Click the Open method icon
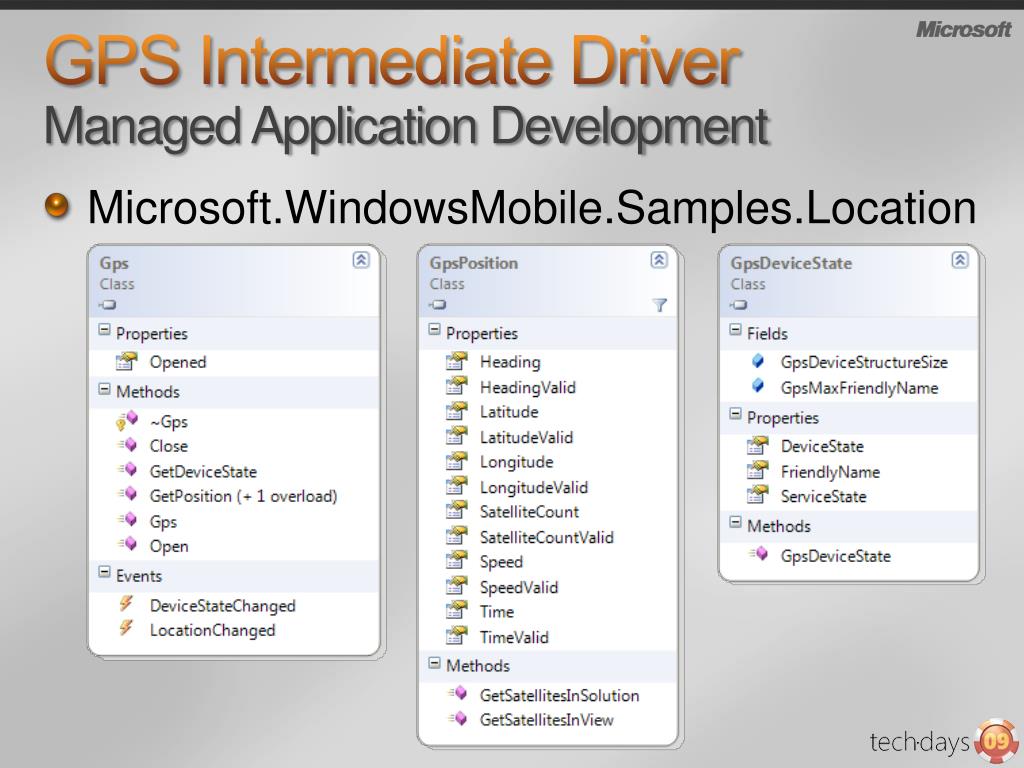Image resolution: width=1024 pixels, height=768 pixels. tap(127, 544)
